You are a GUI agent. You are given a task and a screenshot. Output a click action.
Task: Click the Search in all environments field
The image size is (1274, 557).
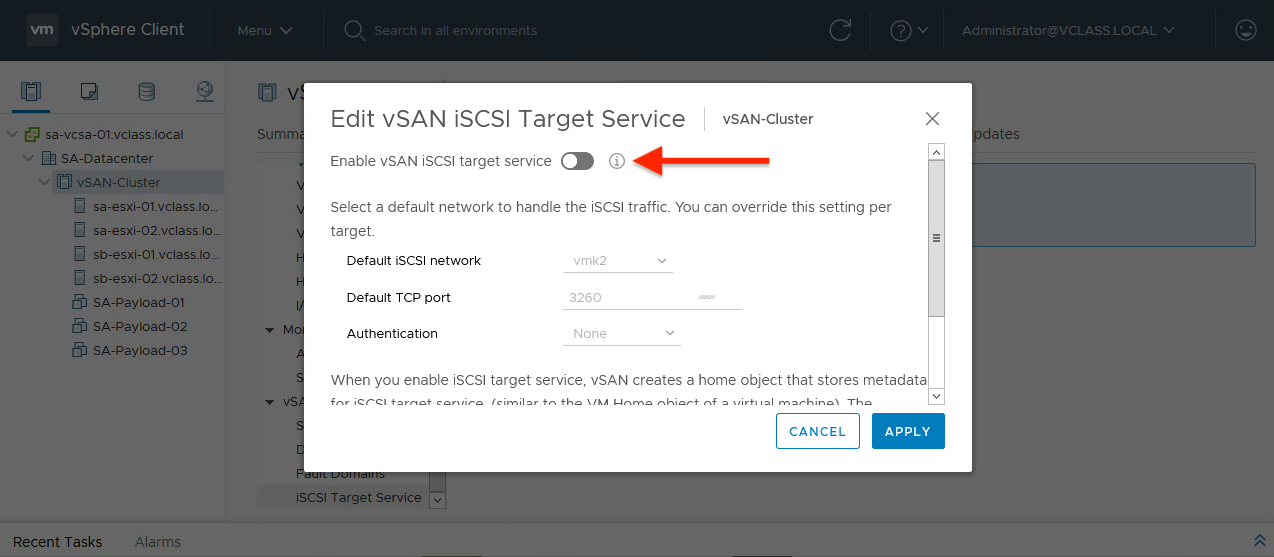[x=455, y=30]
